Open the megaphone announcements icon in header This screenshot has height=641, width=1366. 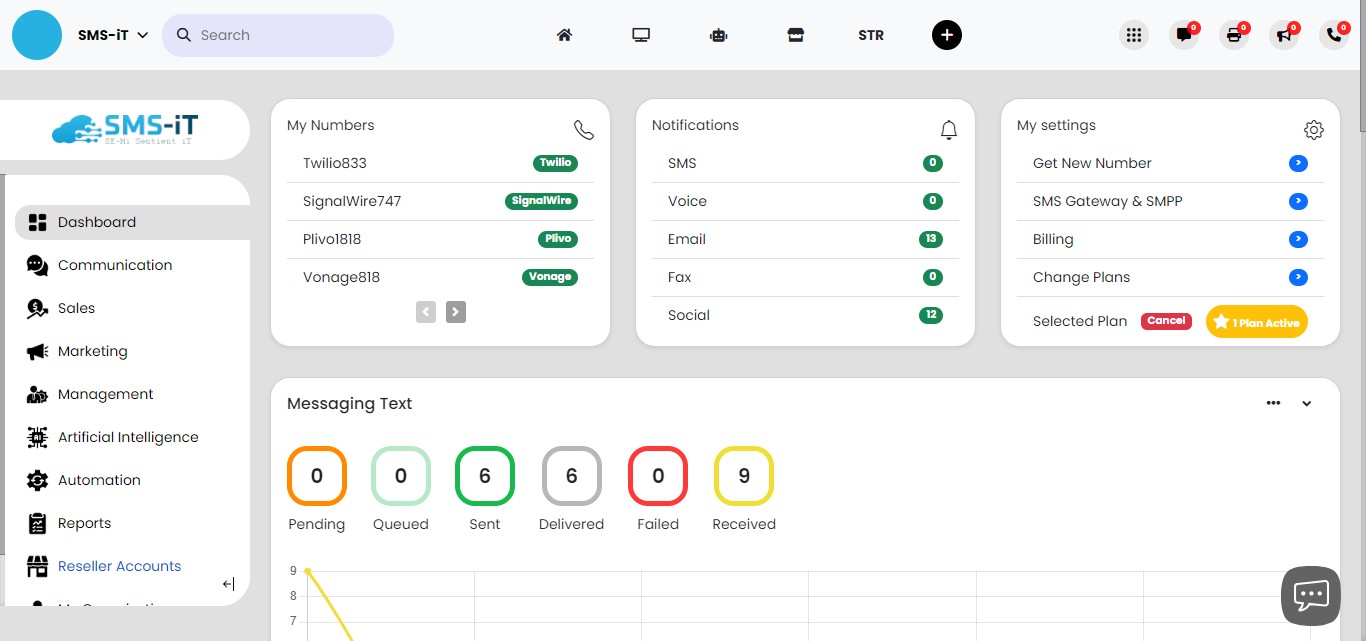pos(1283,35)
